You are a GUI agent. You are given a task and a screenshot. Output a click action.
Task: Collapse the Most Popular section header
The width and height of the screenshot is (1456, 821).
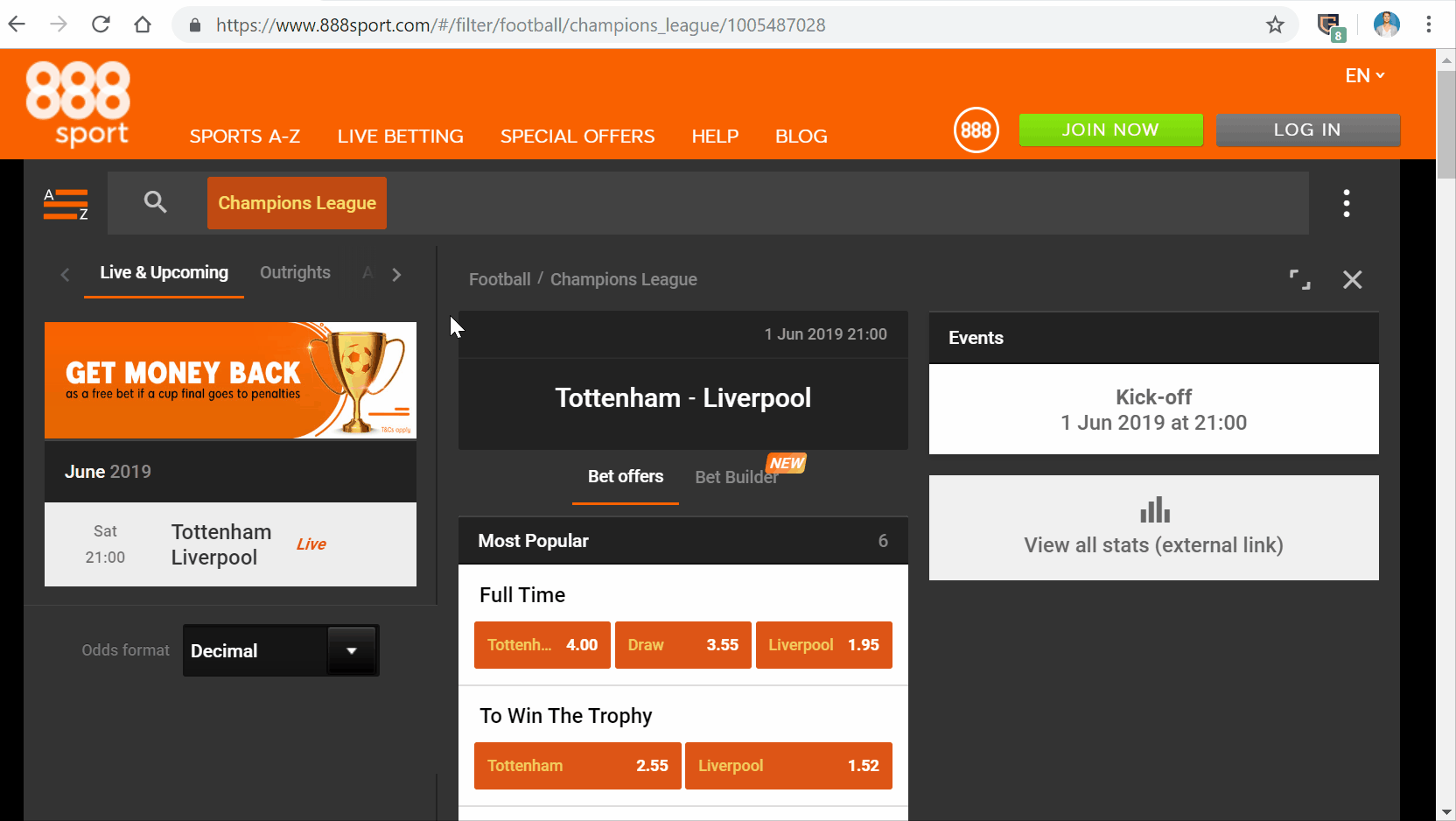coord(683,541)
